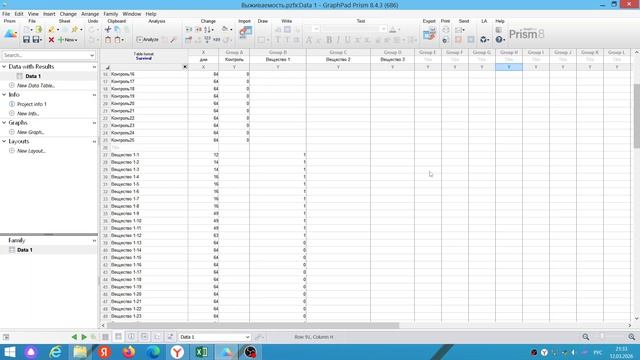
Task: Open the Change menu
Action: click(68, 14)
